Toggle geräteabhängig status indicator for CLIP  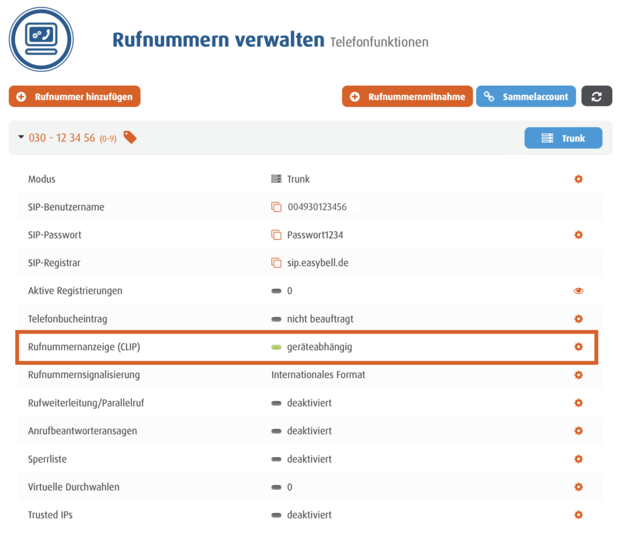pos(277,347)
